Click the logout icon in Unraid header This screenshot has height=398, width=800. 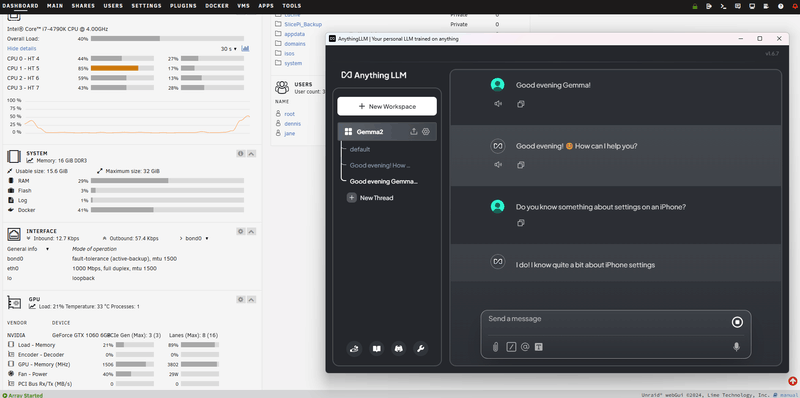click(x=709, y=6)
